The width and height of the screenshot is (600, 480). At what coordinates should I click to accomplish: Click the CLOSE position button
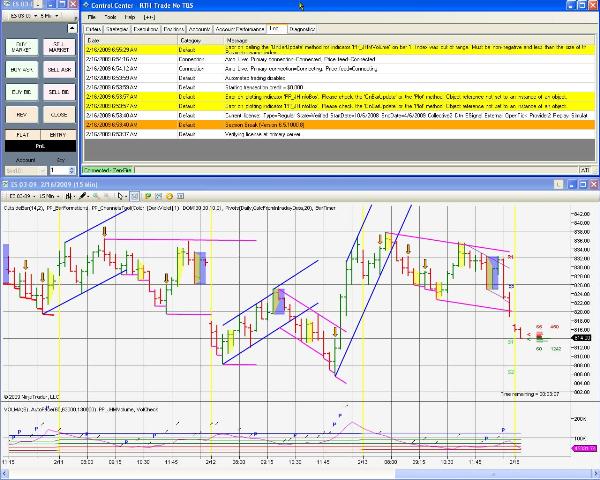[x=59, y=115]
